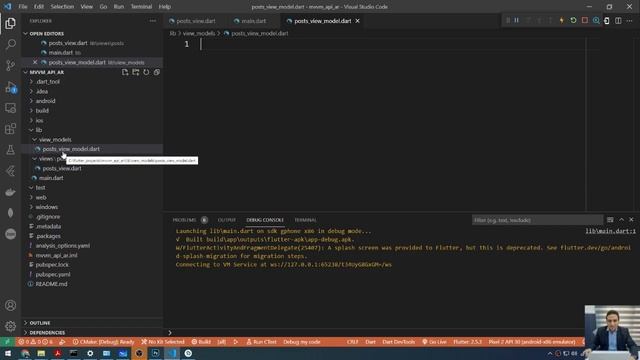
Task: Switch to the Output panel tab
Action: (227, 220)
